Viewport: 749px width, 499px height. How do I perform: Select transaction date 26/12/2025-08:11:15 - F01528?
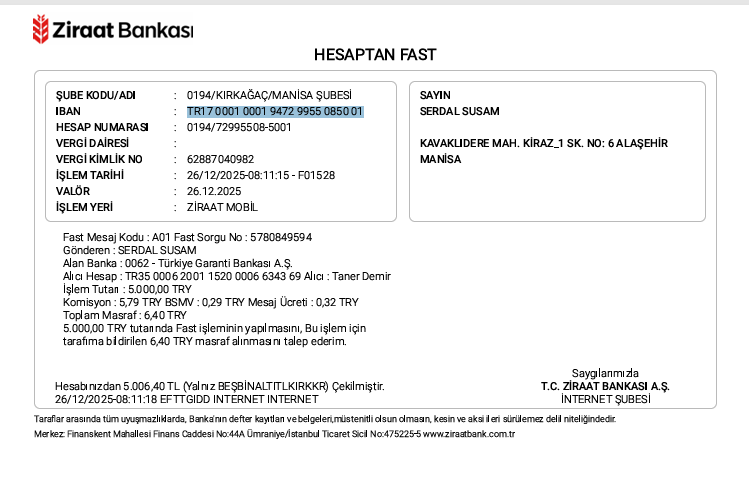pyautogui.click(x=261, y=175)
